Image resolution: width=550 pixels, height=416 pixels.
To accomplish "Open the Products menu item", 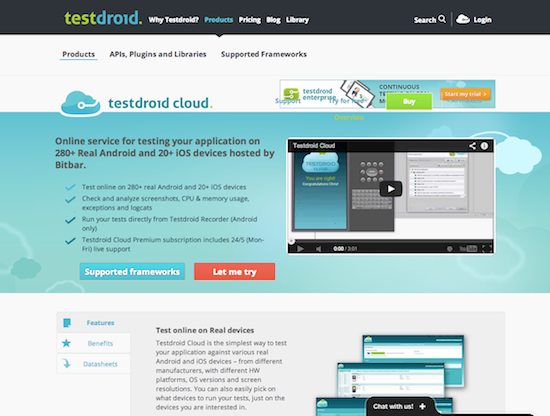I will click(x=219, y=20).
